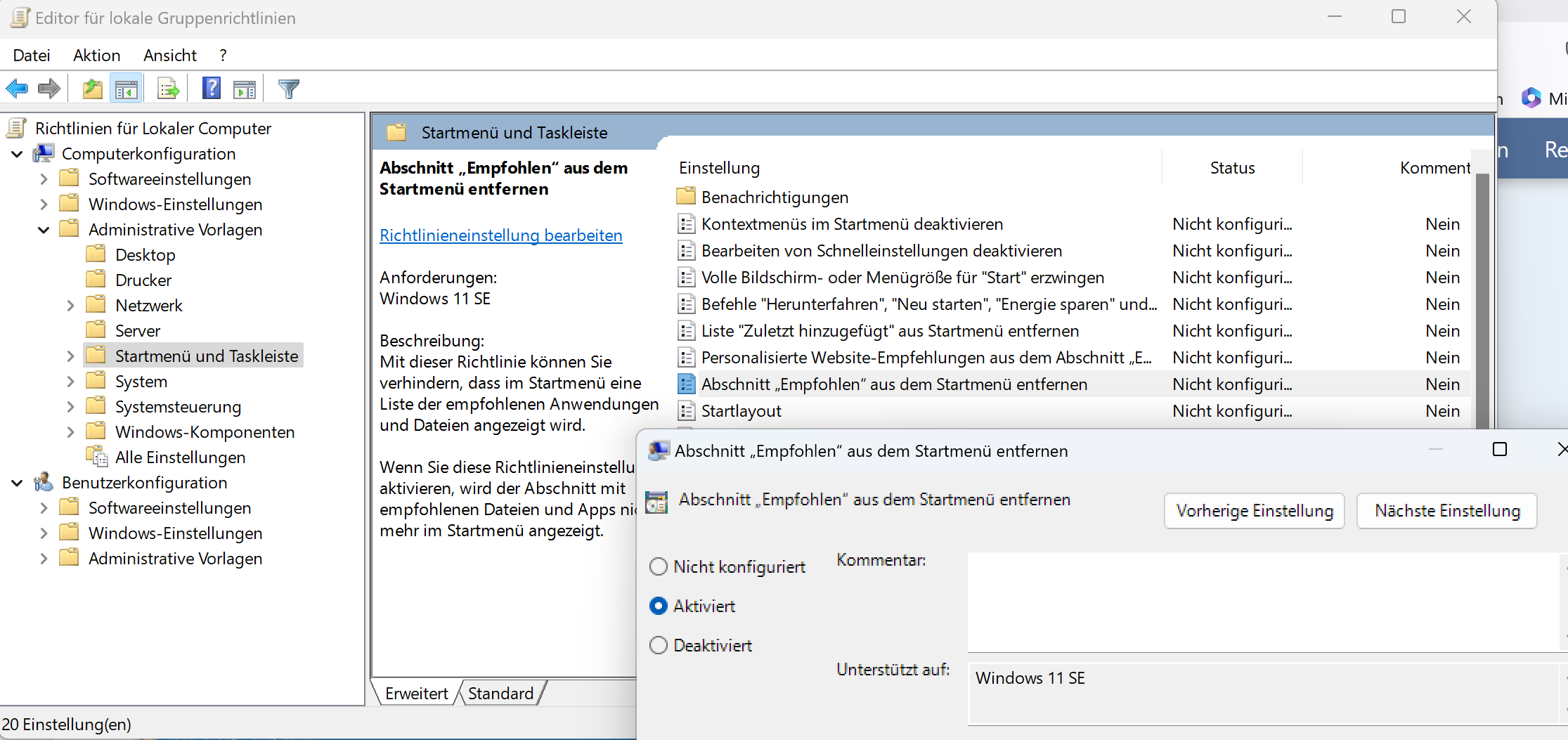Click the policy icon beside Befehle "Herunterfahren" setting

[x=686, y=304]
